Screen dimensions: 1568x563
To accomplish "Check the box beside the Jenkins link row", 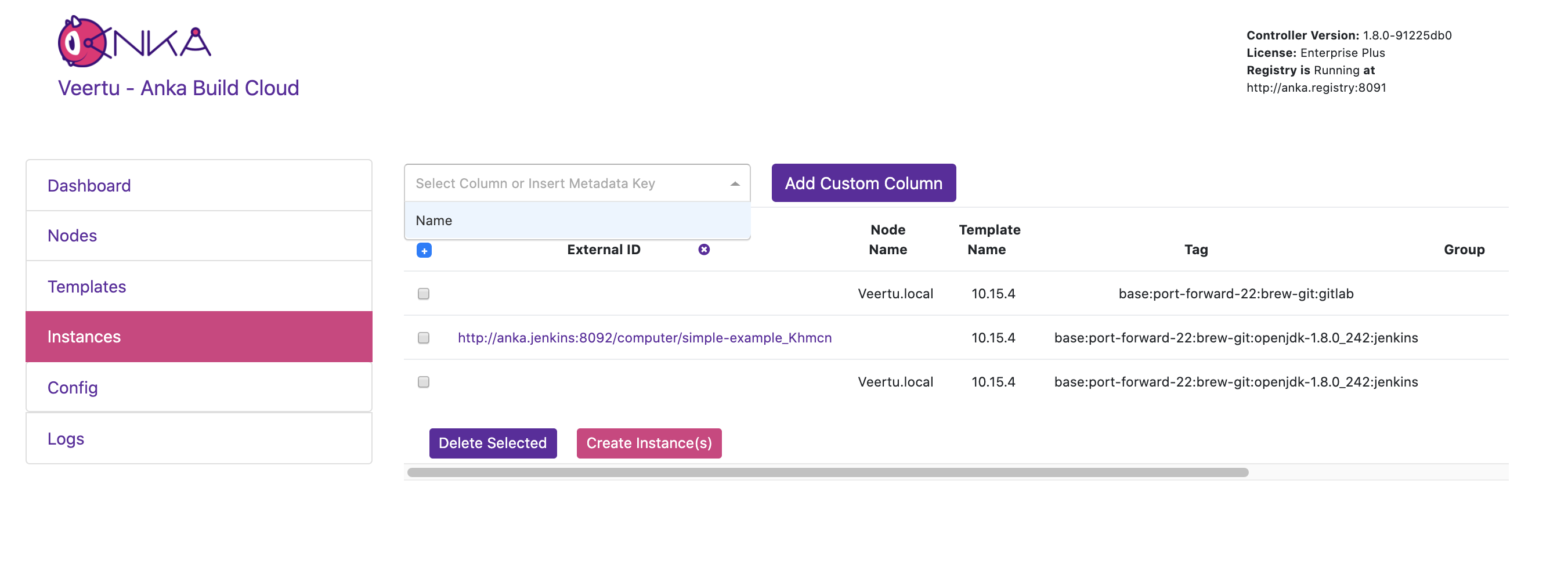I will click(424, 338).
